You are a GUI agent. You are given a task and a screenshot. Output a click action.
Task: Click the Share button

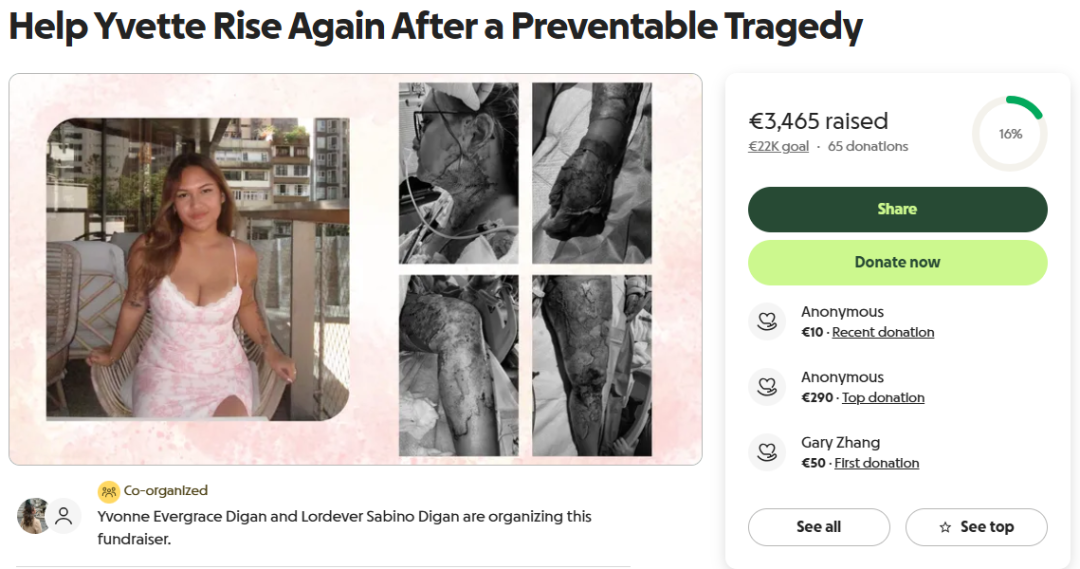pyautogui.click(x=897, y=209)
